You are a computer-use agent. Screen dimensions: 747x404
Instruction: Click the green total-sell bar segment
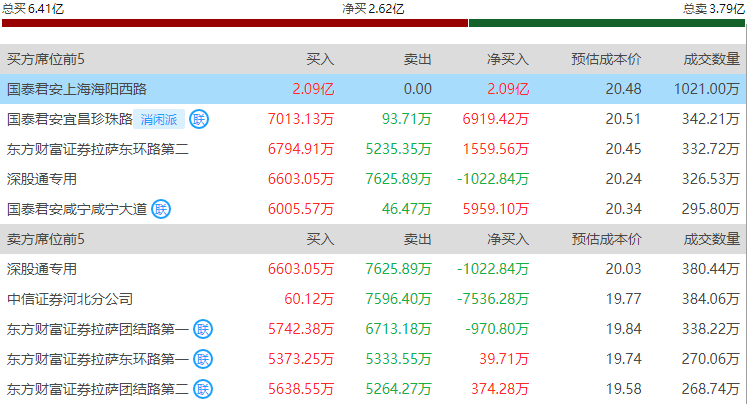point(607,23)
